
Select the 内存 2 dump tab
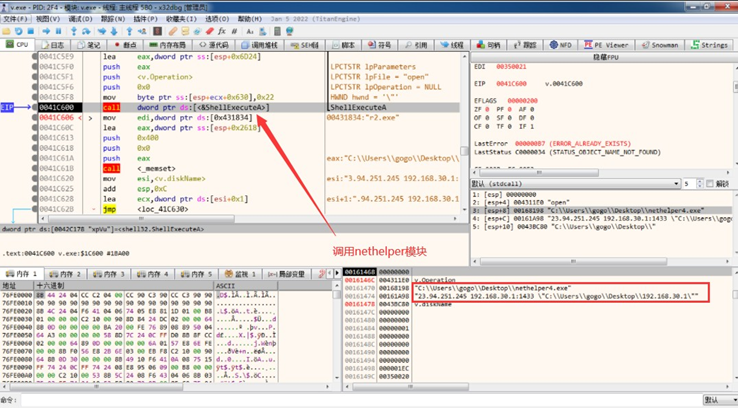pos(65,273)
